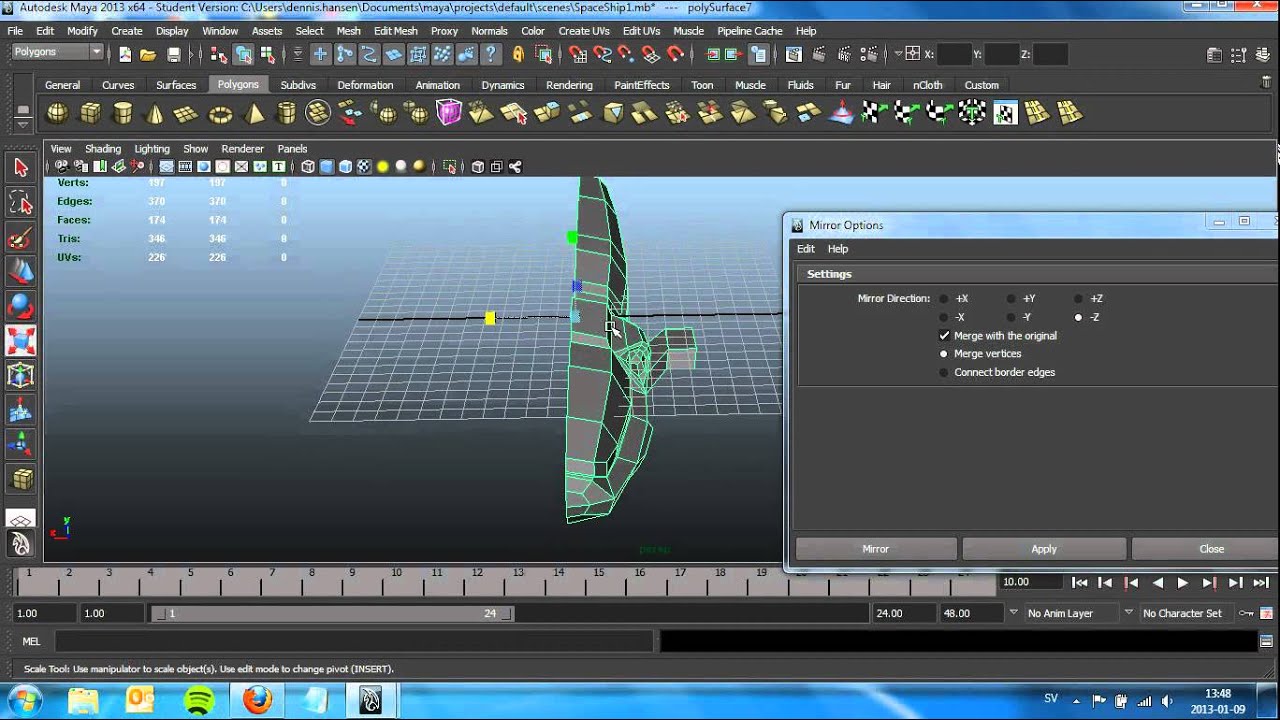Select the Soft Modification tool
The height and width of the screenshot is (720, 1280).
(21, 411)
